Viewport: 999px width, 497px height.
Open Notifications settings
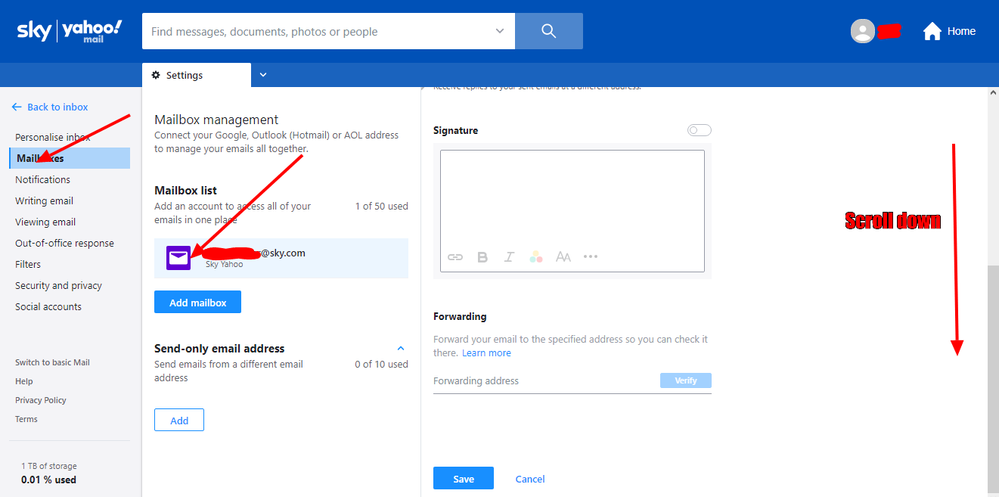(x=43, y=180)
